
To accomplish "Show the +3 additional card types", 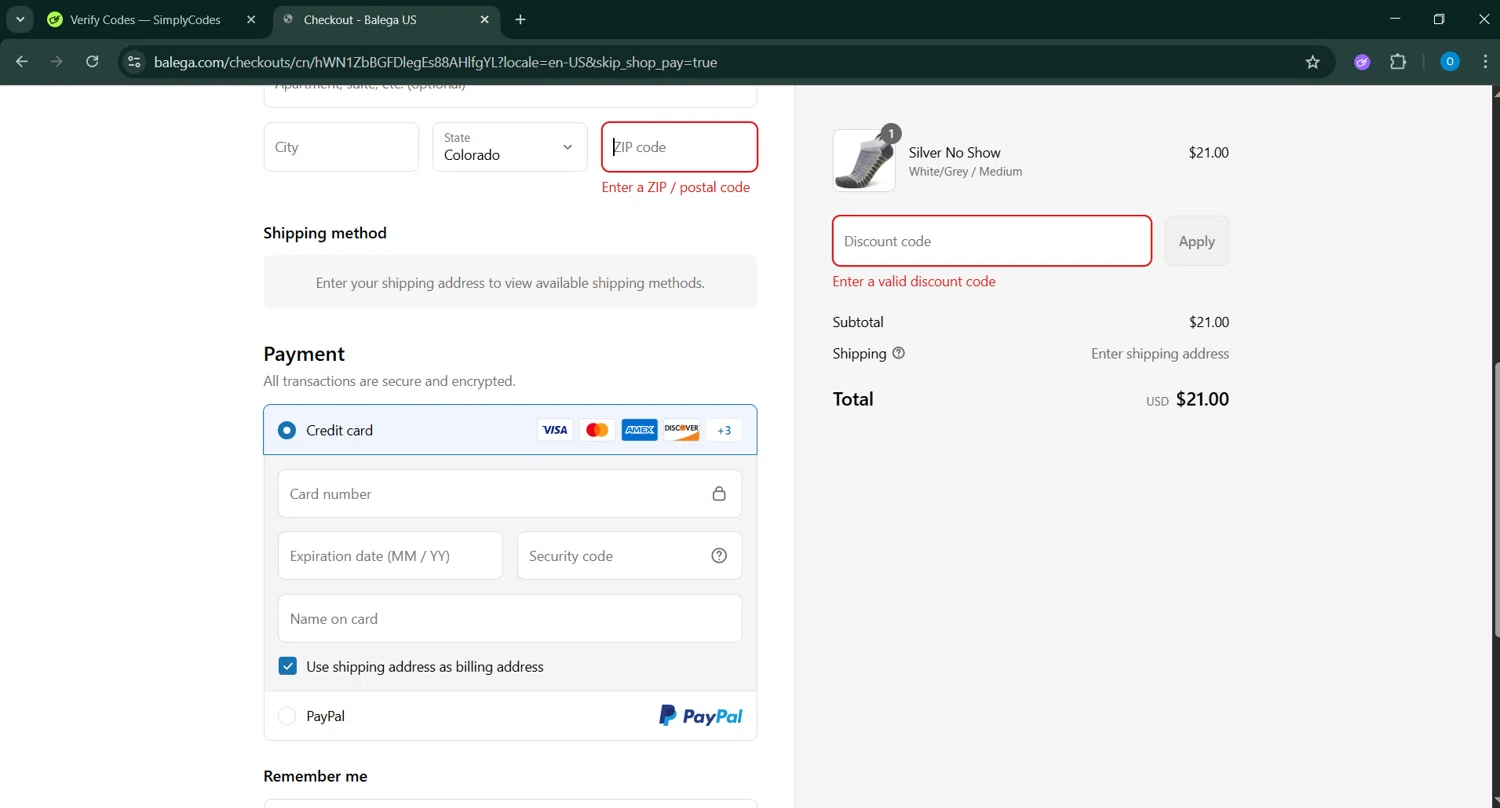I will 724,430.
